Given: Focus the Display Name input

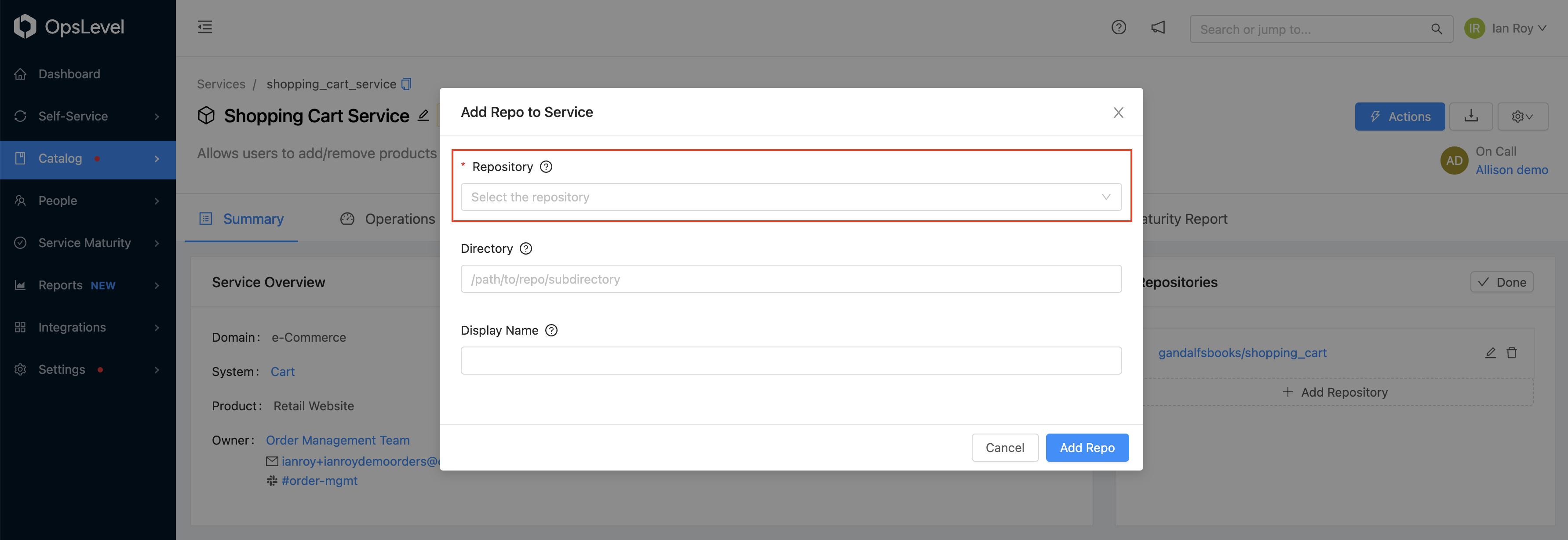Looking at the screenshot, I should [x=791, y=361].
